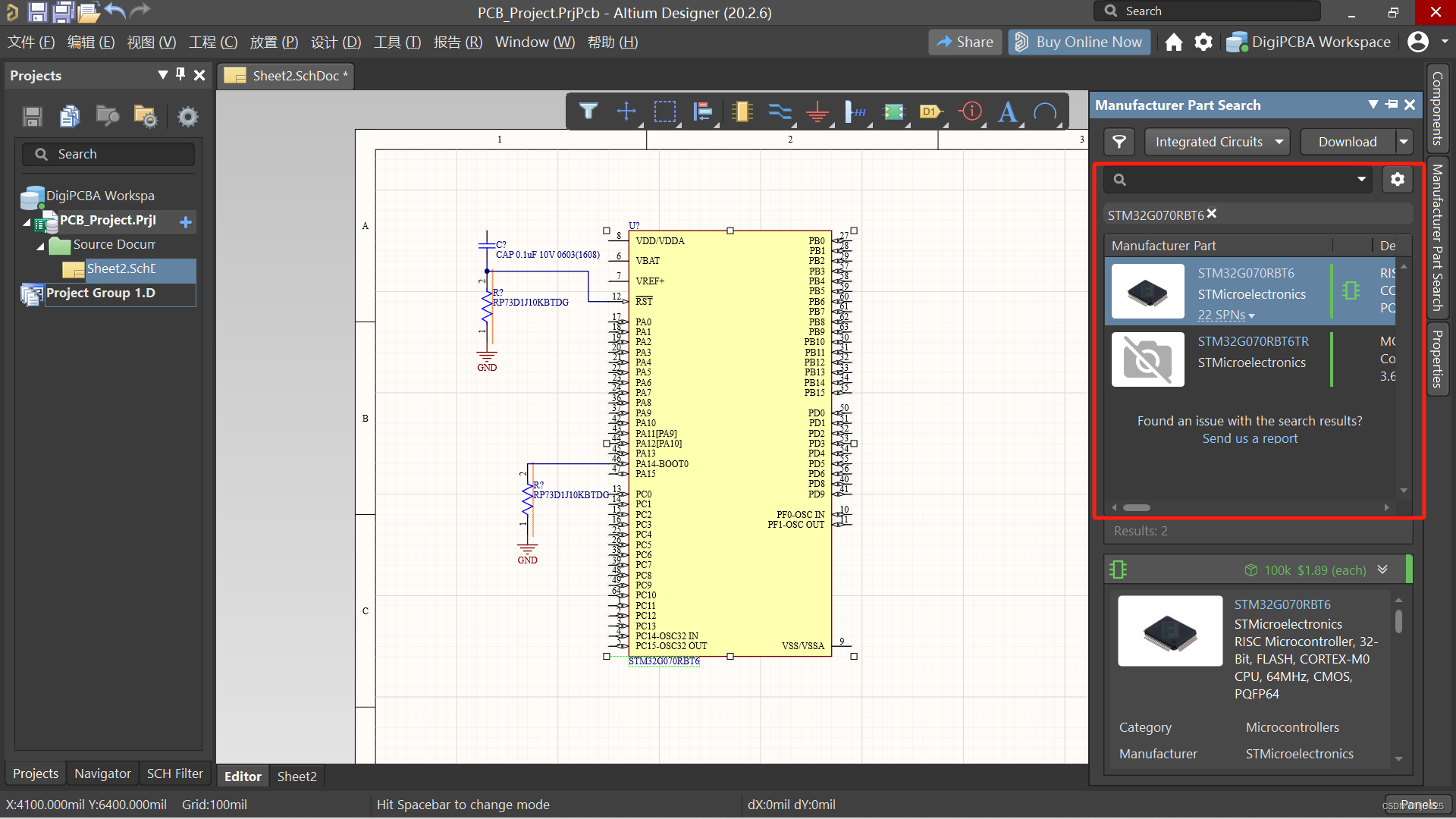The width and height of the screenshot is (1456, 819).
Task: Toggle the DigiPCBA Workspace panel visibility
Action: tap(1308, 42)
